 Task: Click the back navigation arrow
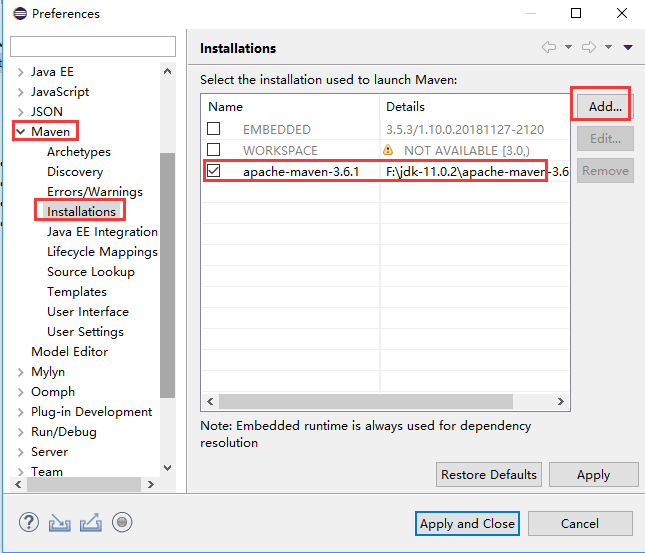pos(549,47)
